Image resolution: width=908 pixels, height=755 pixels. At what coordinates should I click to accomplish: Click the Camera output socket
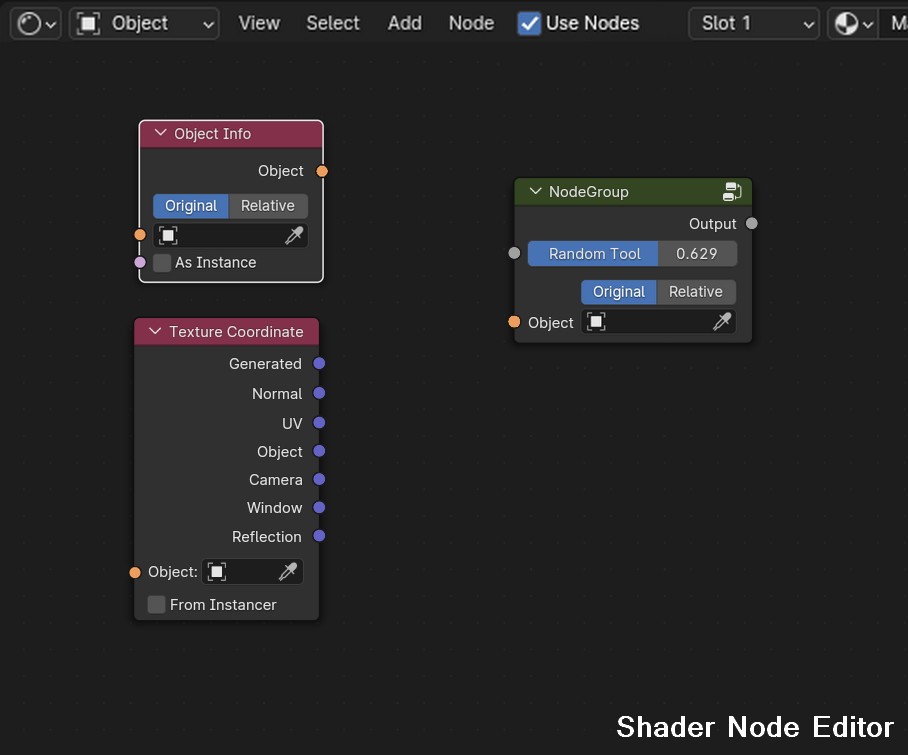click(x=319, y=479)
